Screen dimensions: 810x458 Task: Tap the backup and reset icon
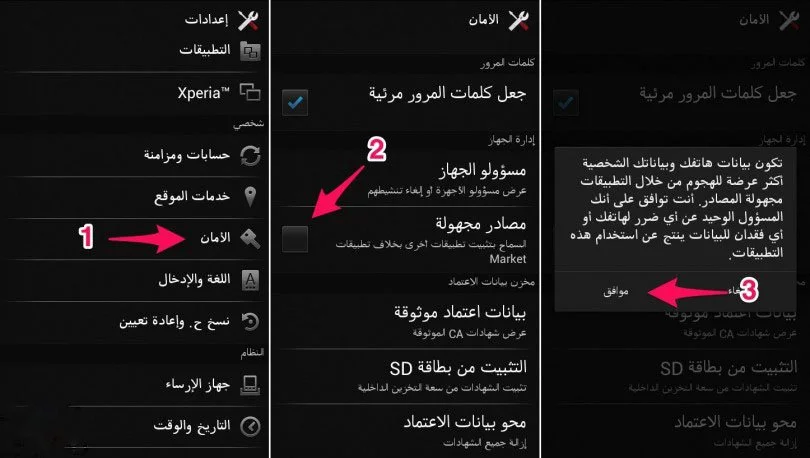coord(251,322)
